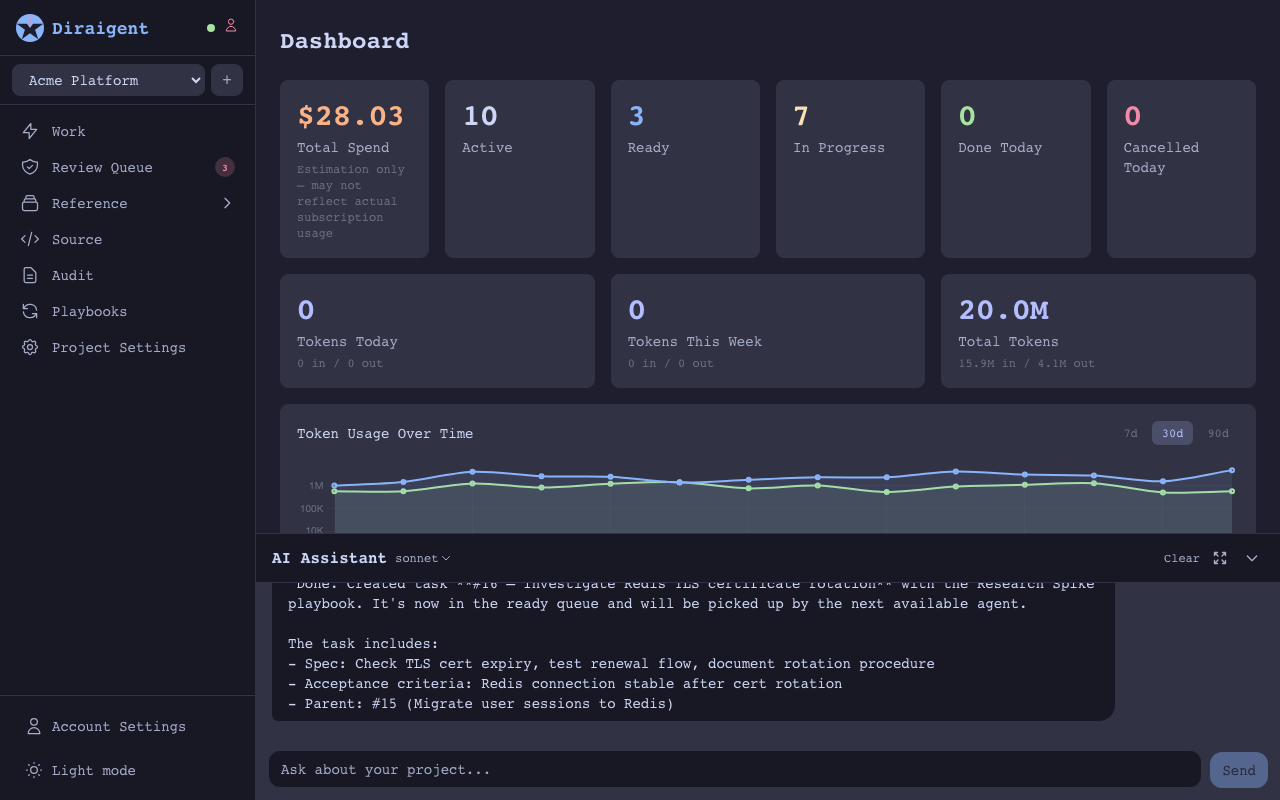Open the sonnet model dropdown

(x=422, y=558)
